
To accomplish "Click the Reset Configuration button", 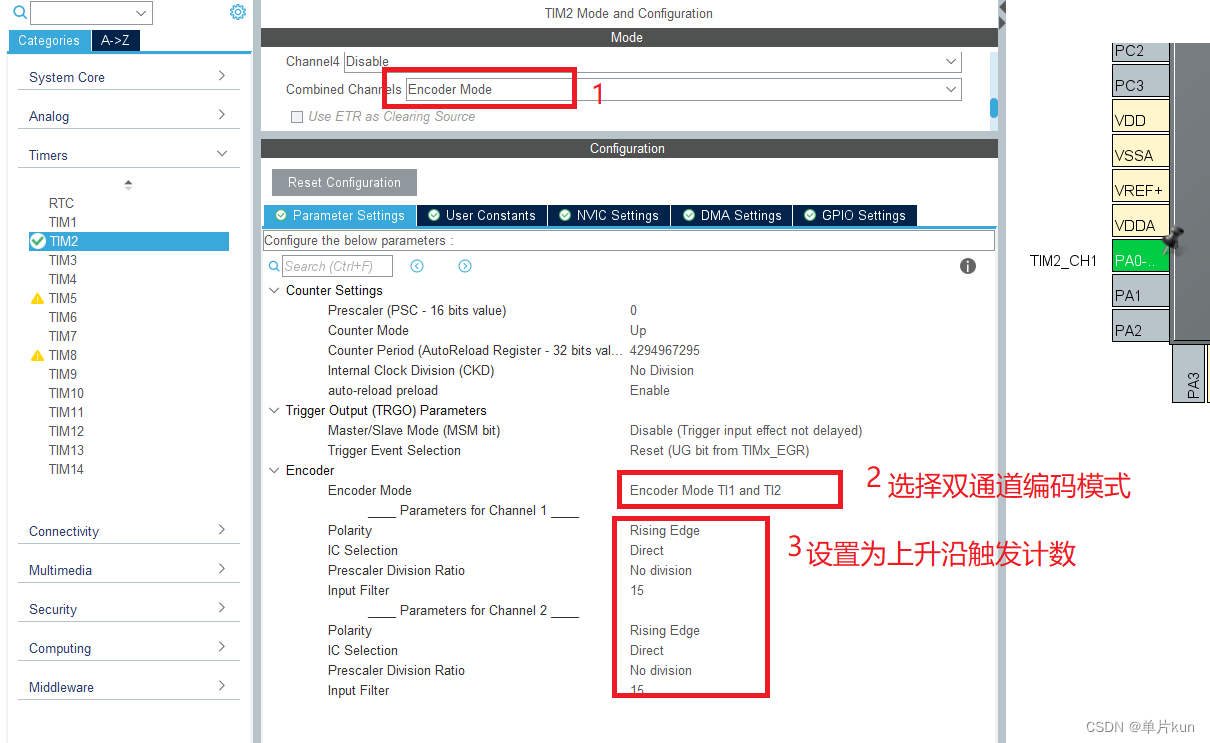I will 344,182.
